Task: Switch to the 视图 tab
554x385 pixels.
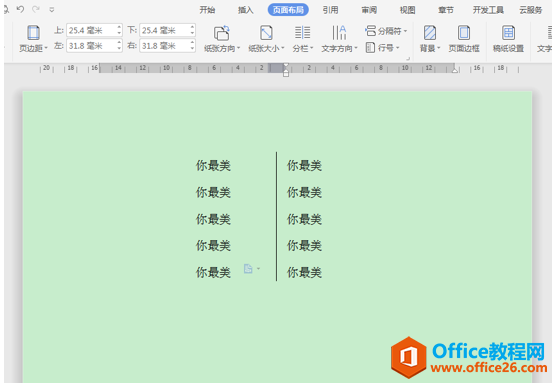Action: [407, 10]
